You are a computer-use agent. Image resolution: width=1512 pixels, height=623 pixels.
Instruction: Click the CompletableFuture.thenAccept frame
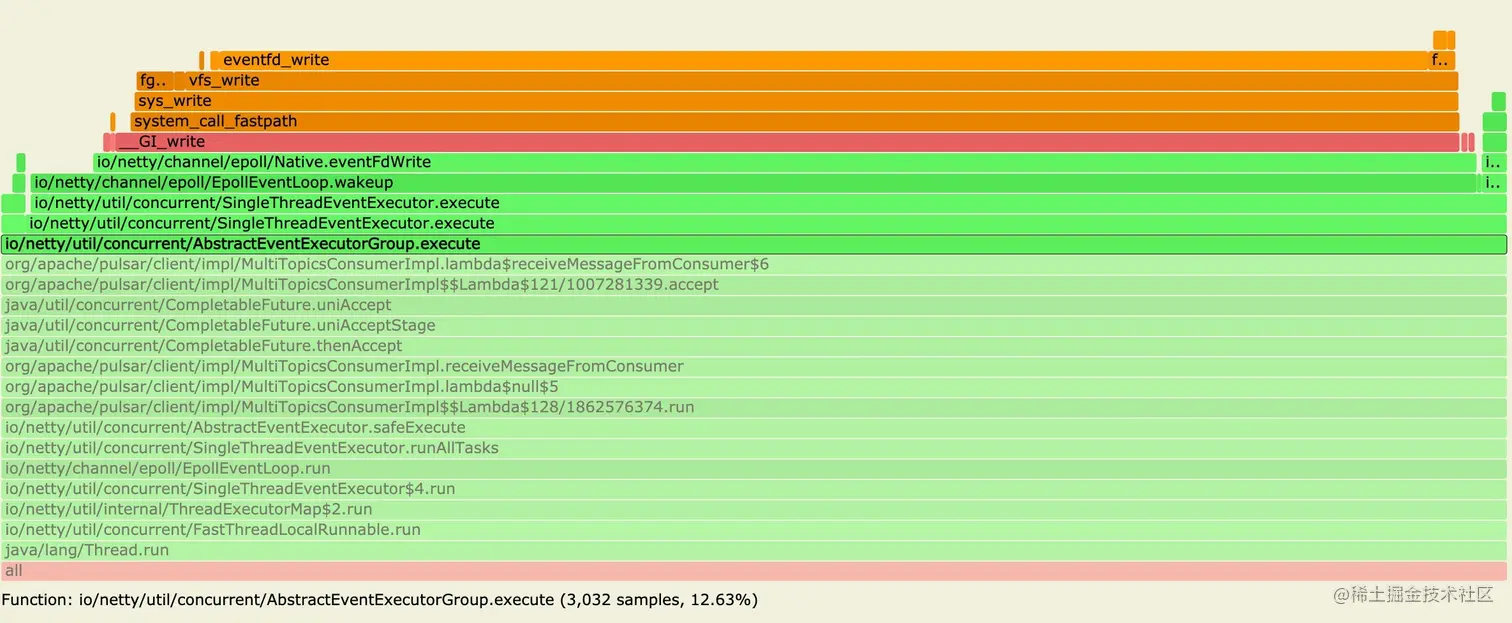pos(754,346)
